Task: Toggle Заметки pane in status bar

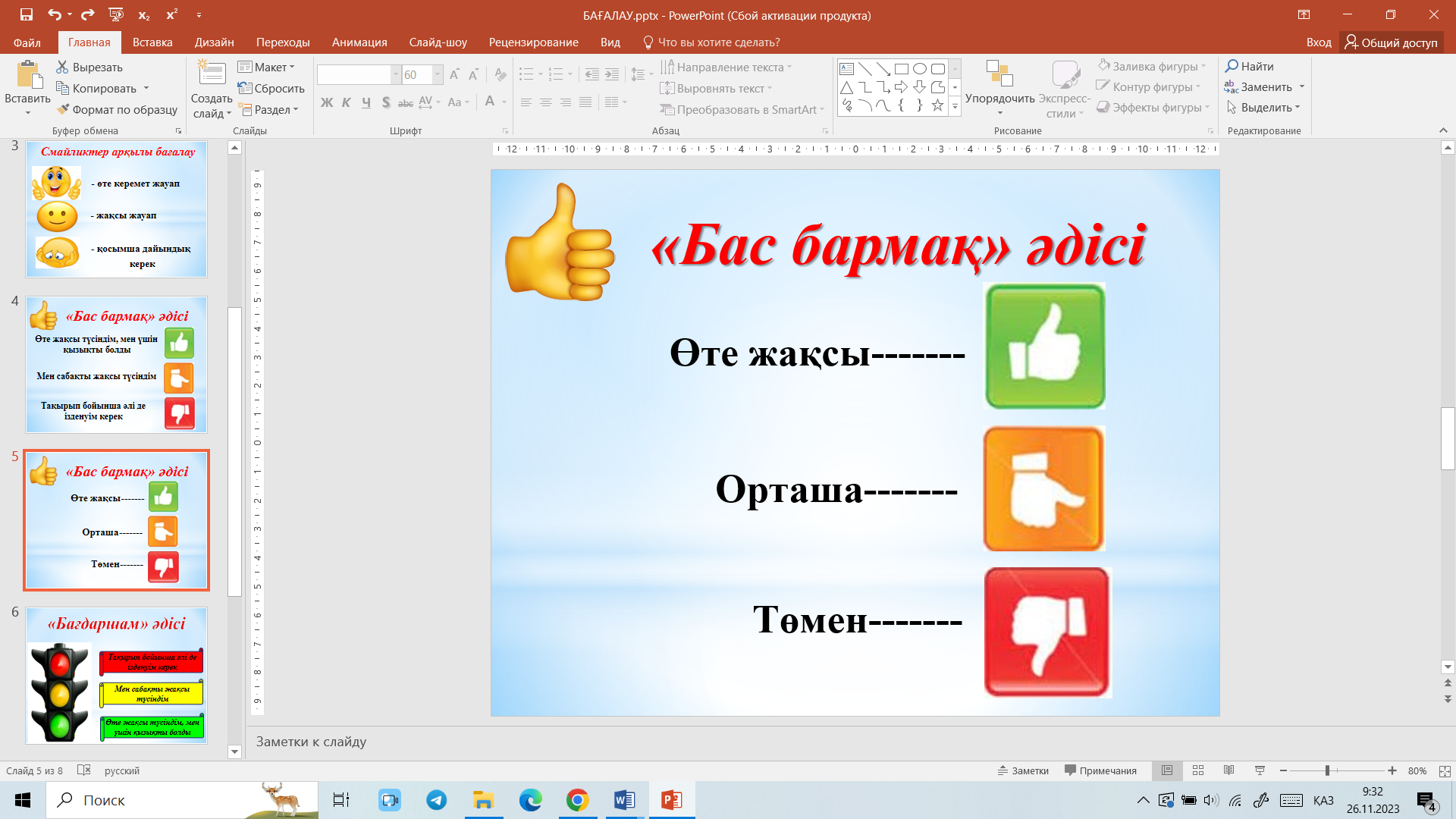Action: coord(1023,770)
